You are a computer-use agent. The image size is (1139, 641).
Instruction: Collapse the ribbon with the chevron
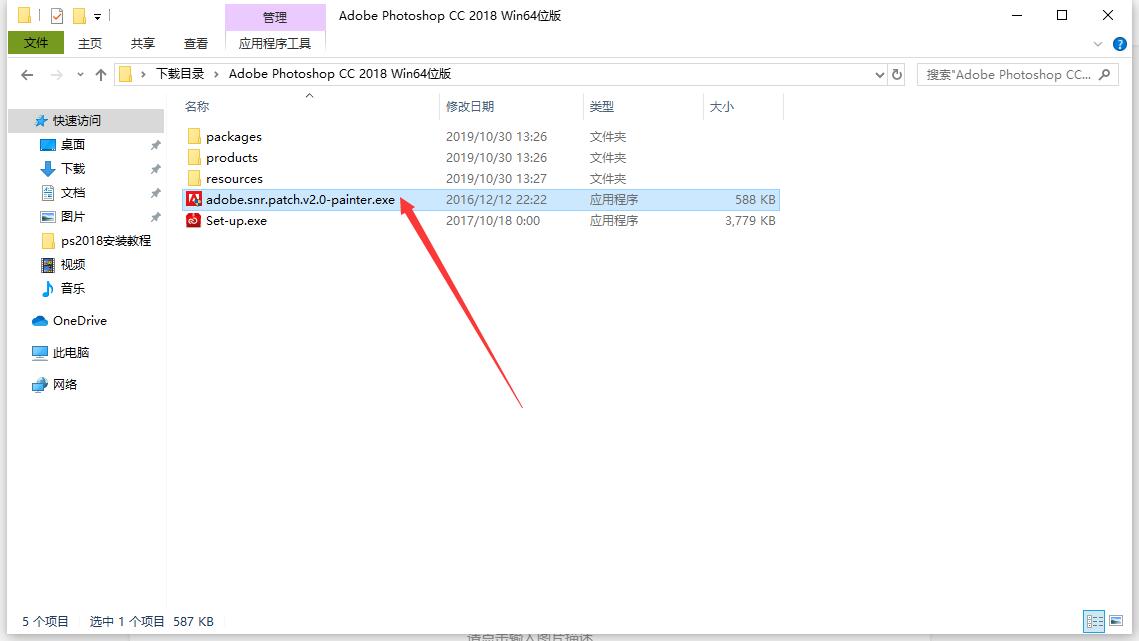(1098, 43)
